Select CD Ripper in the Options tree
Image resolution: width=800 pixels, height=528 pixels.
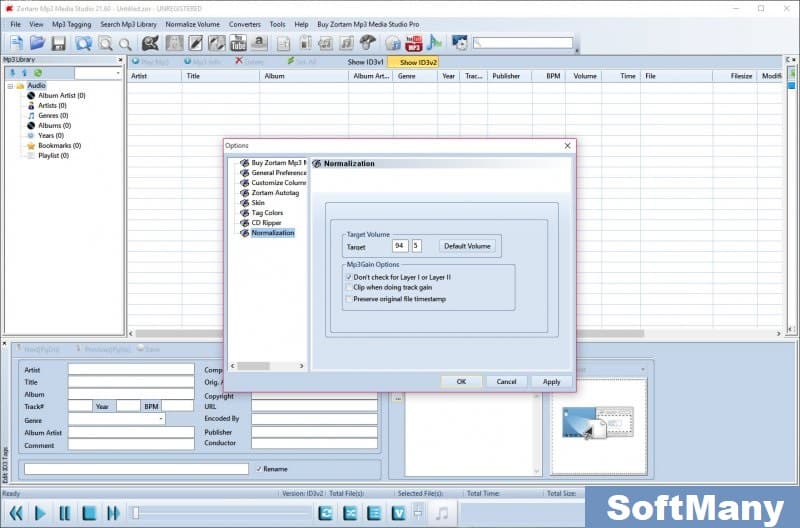click(266, 223)
